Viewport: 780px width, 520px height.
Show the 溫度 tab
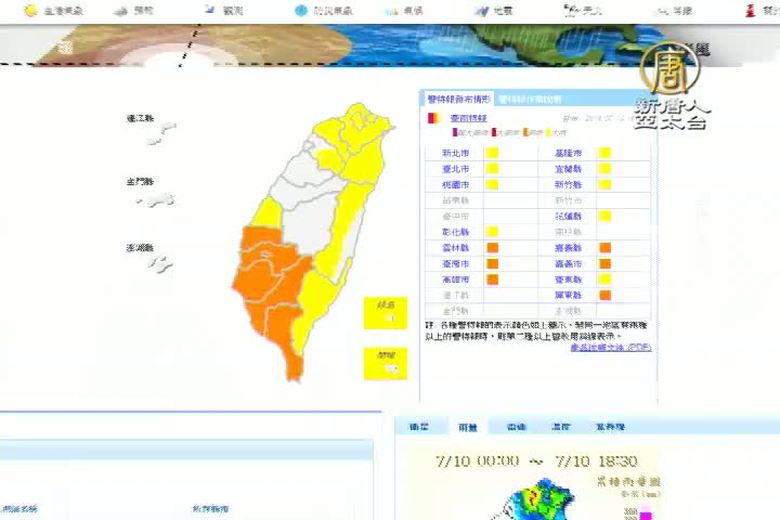pyautogui.click(x=561, y=427)
